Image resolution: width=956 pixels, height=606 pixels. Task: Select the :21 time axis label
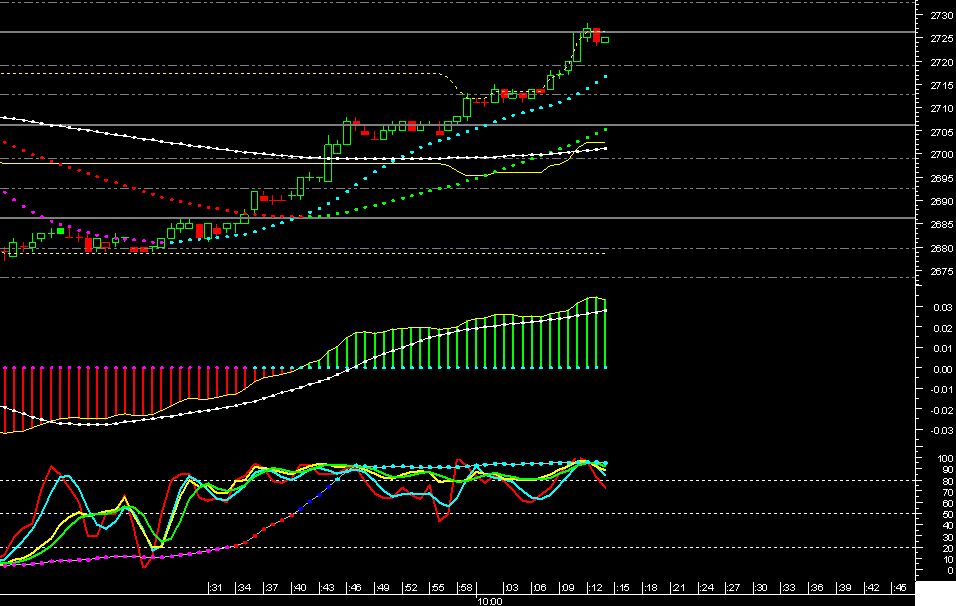click(679, 588)
